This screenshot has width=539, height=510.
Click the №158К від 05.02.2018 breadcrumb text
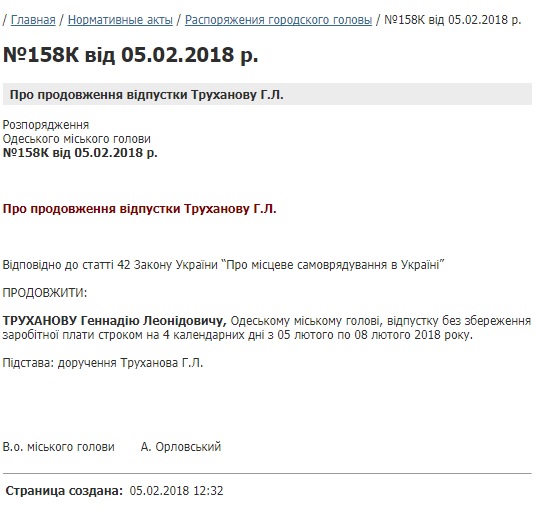453,20
